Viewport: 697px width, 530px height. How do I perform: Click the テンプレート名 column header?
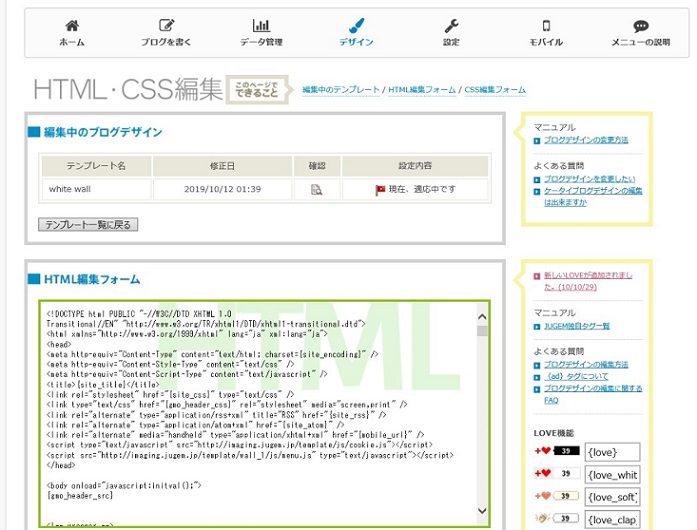[96, 166]
